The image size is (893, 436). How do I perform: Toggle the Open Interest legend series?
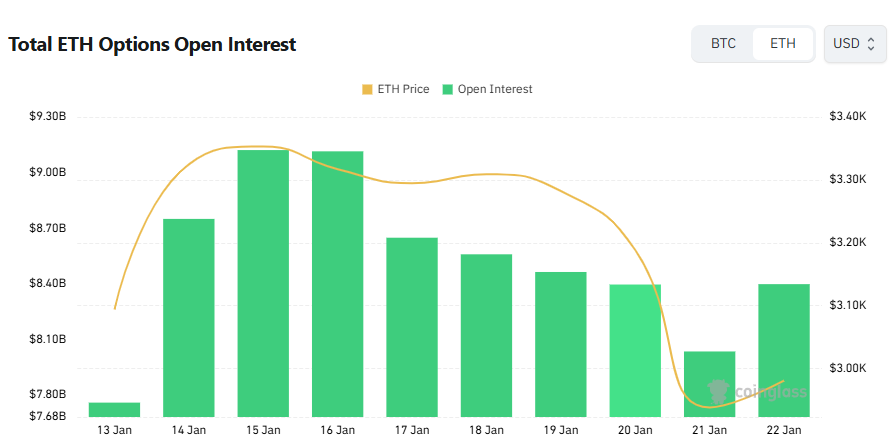click(x=494, y=89)
